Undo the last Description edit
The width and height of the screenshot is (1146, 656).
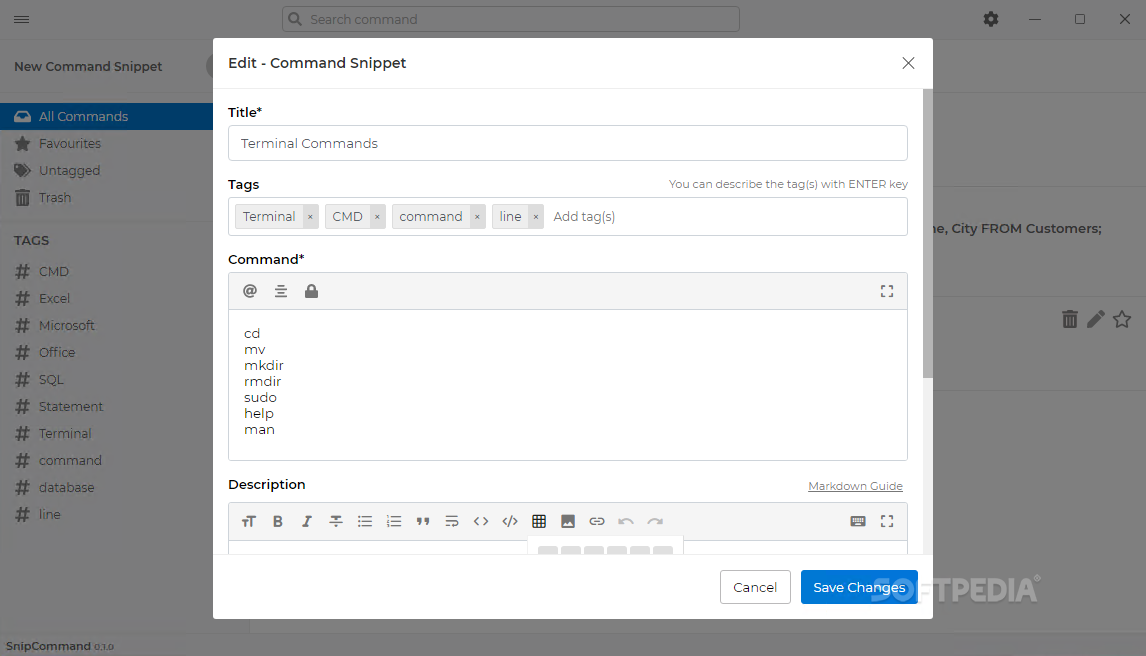pyautogui.click(x=626, y=522)
